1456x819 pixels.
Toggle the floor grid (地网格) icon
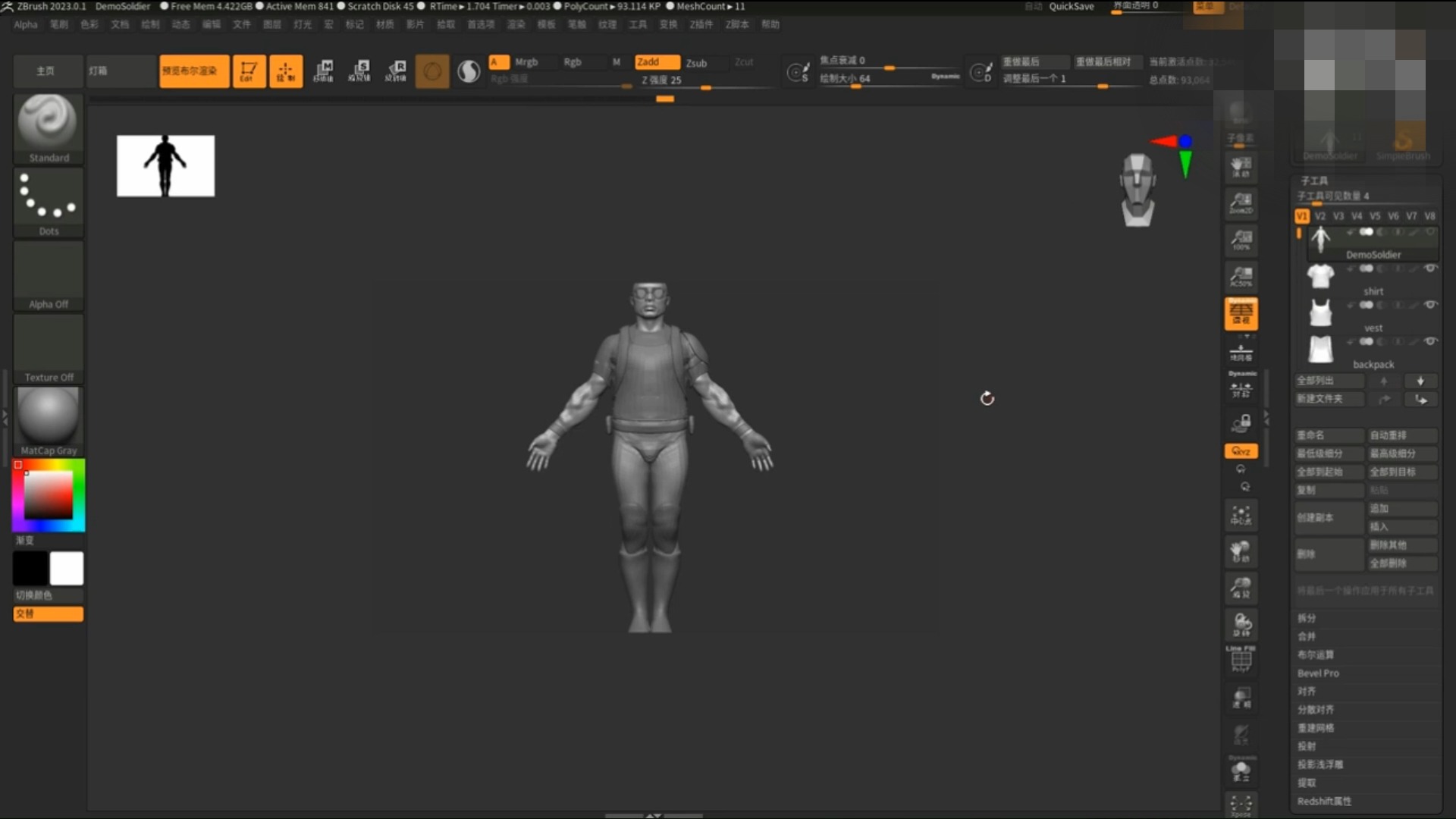(x=1241, y=350)
